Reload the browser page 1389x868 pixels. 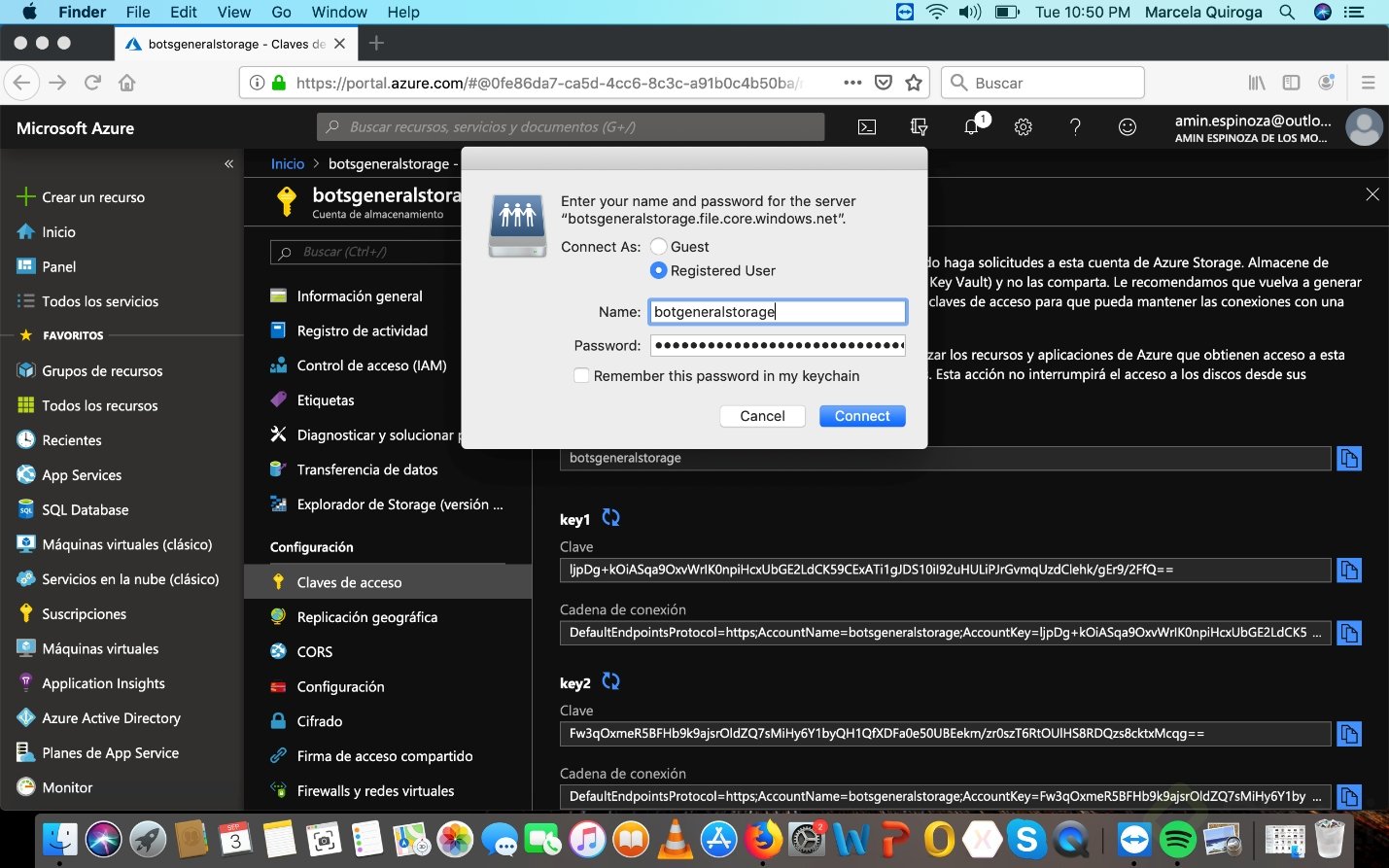tap(92, 83)
